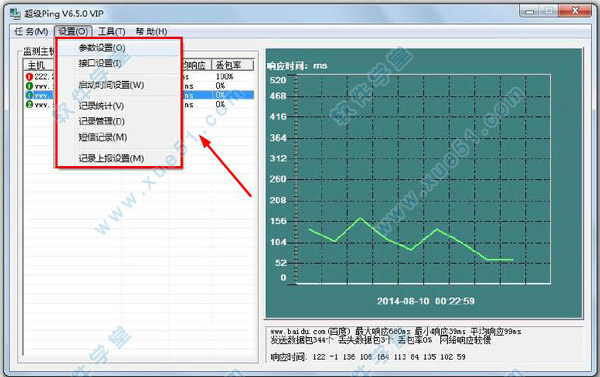Open the 任务(M) menu
600x377 pixels.
[x=31, y=31]
